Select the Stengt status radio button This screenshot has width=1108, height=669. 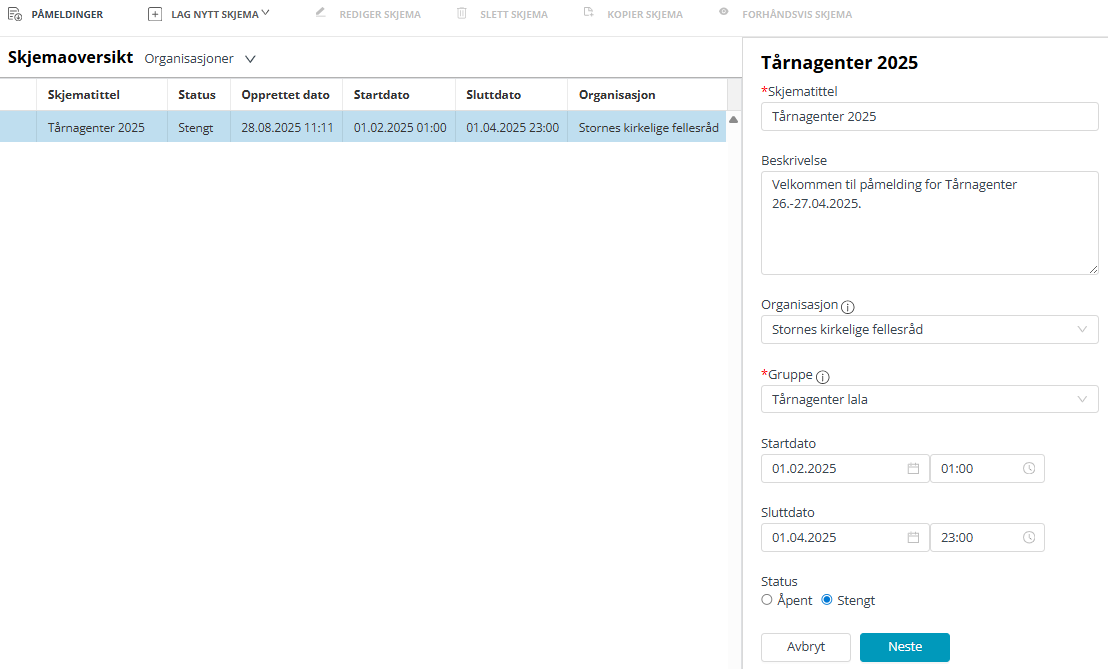click(x=827, y=600)
